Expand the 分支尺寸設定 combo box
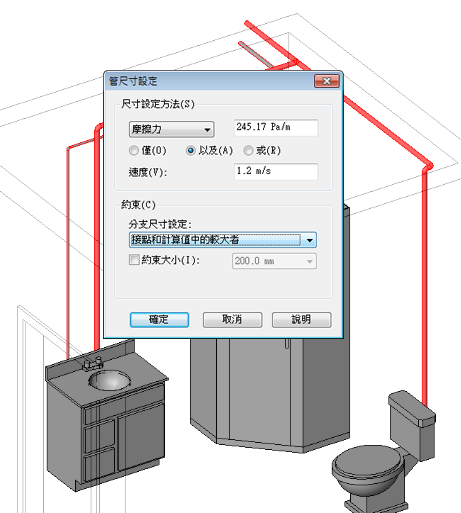This screenshot has height=513, width=461. (x=223, y=240)
